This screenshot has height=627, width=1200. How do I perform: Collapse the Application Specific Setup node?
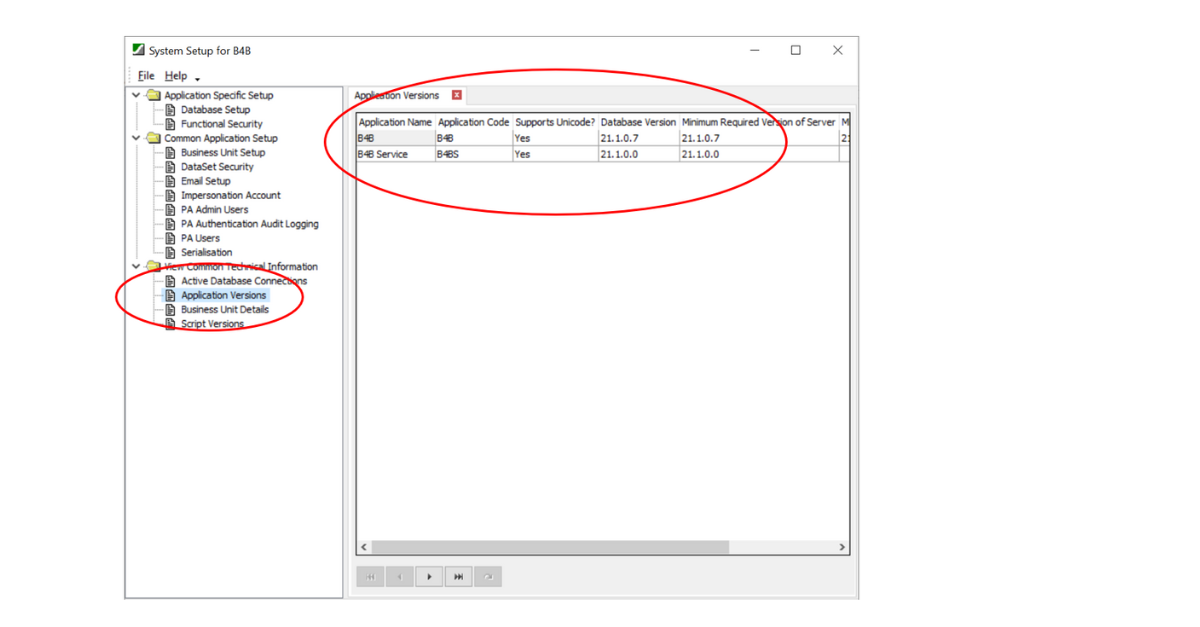[x=137, y=96]
